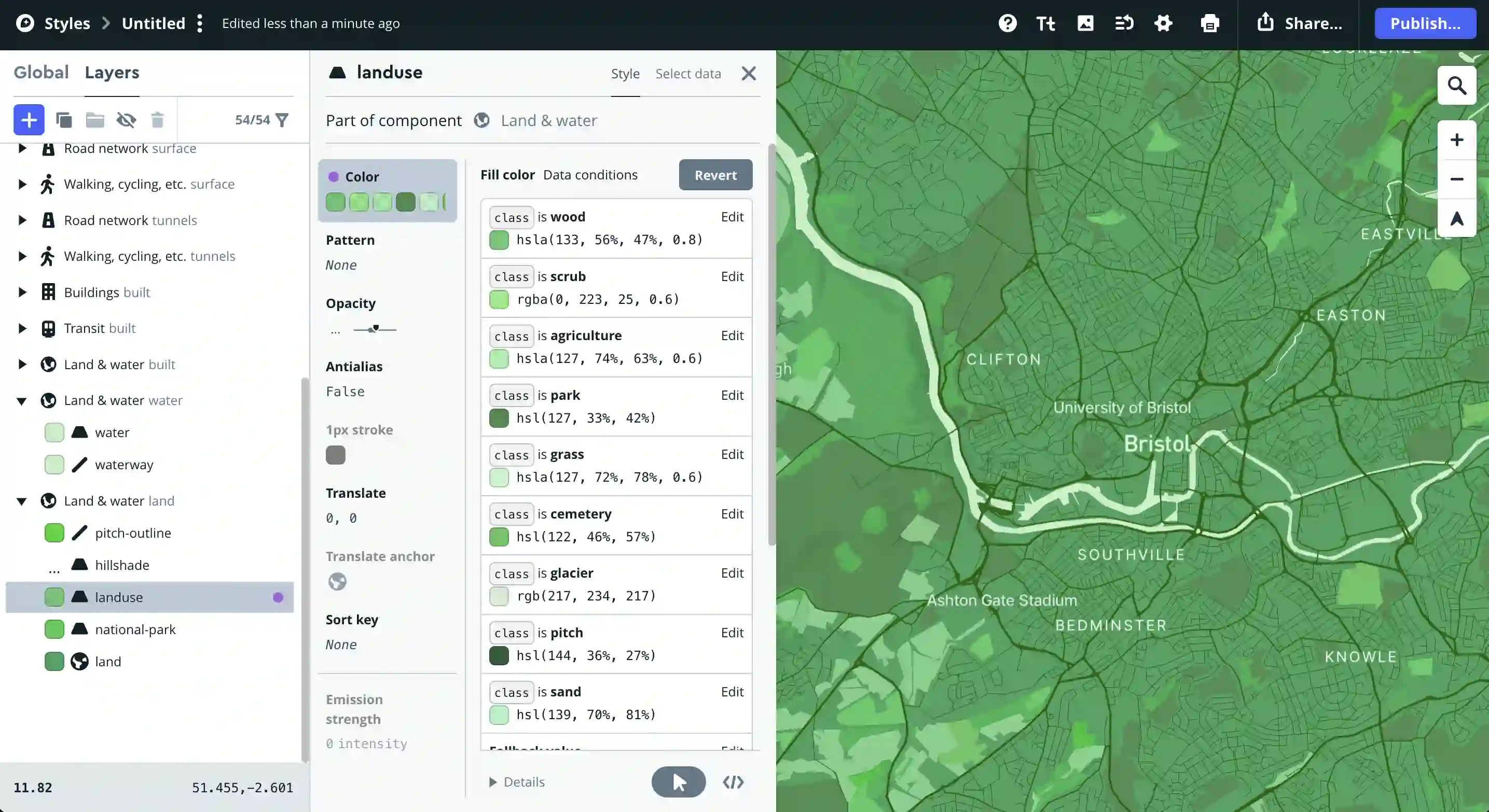Add a new layer with the plus button
This screenshot has height=812, width=1489.
tap(29, 120)
